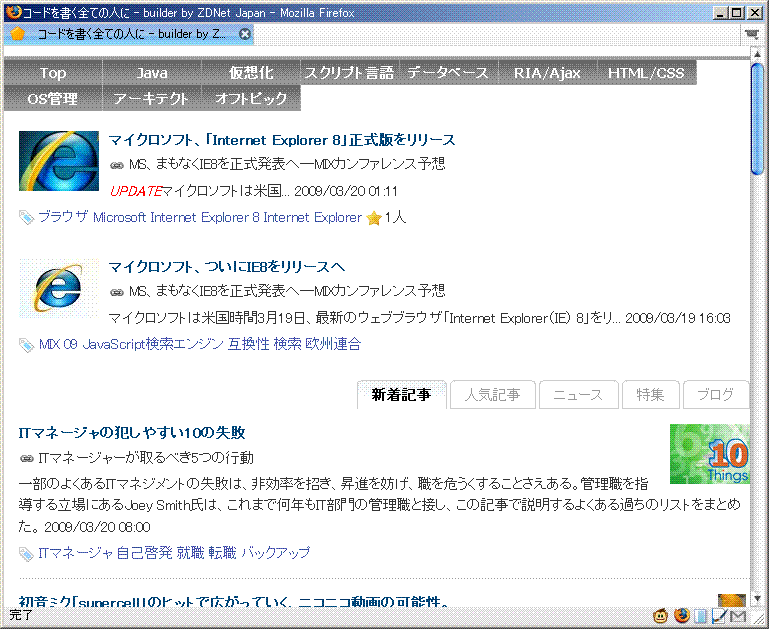Click chain link icon under ついにIE8 headline
This screenshot has width=769, height=629.
(117, 293)
